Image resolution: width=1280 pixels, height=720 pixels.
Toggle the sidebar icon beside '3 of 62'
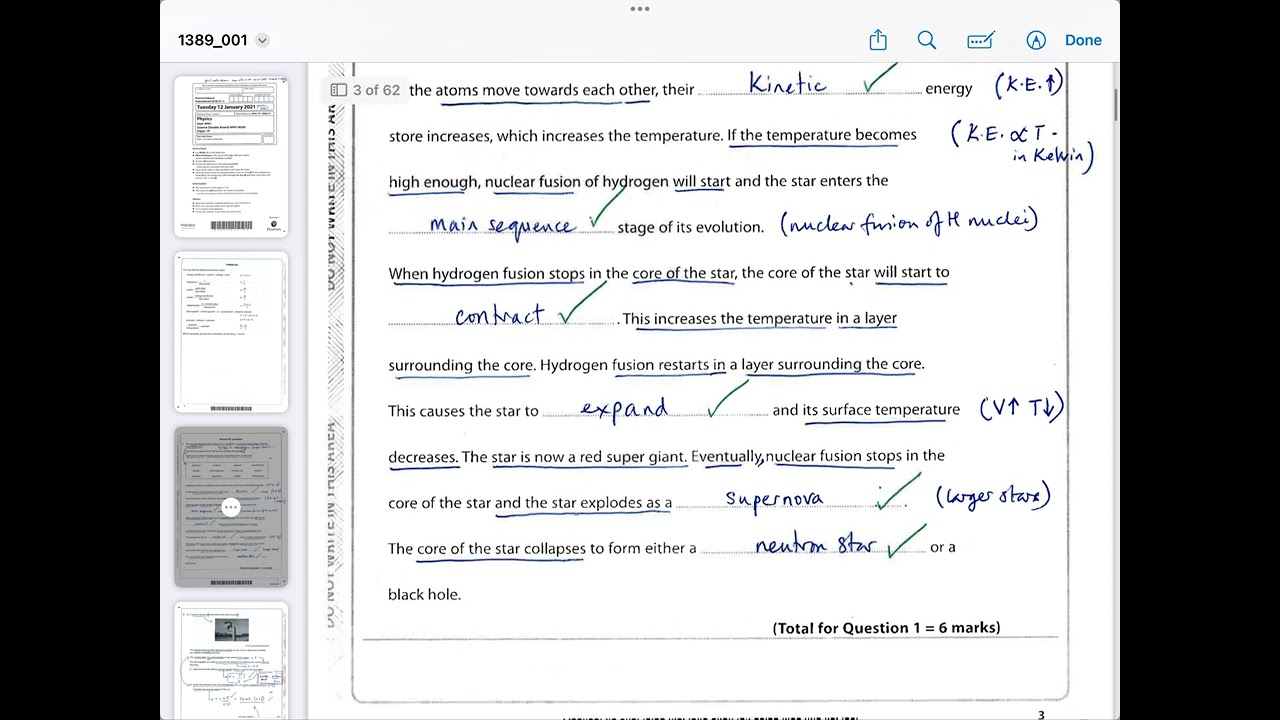point(339,90)
